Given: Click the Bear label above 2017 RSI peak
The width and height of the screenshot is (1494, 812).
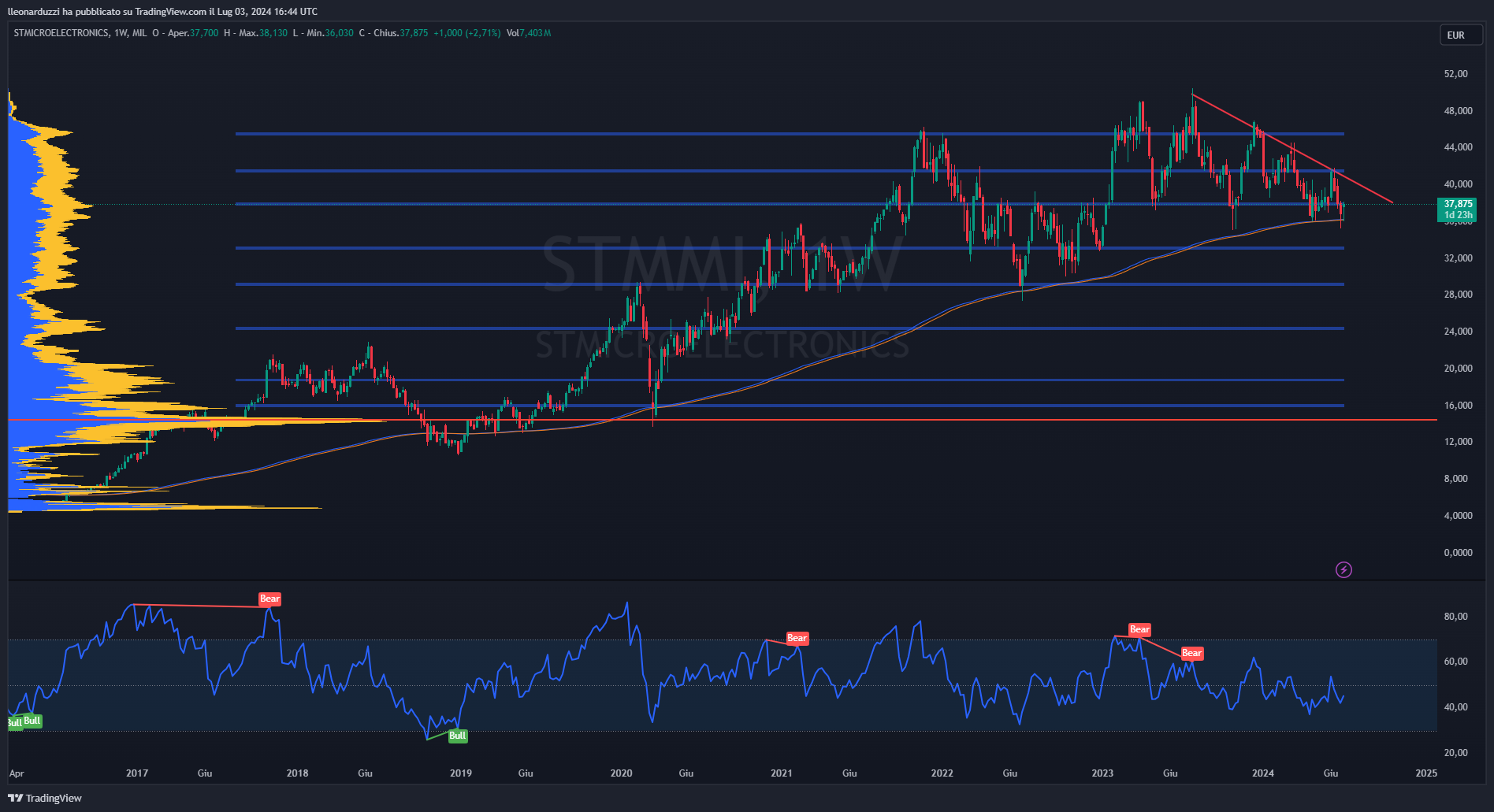Looking at the screenshot, I should coord(269,599).
